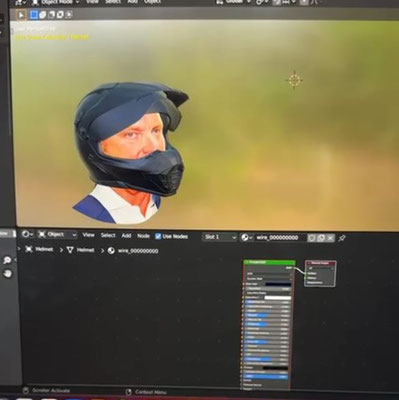
Task: Select the Tweak select tool icon
Action: 21,15
